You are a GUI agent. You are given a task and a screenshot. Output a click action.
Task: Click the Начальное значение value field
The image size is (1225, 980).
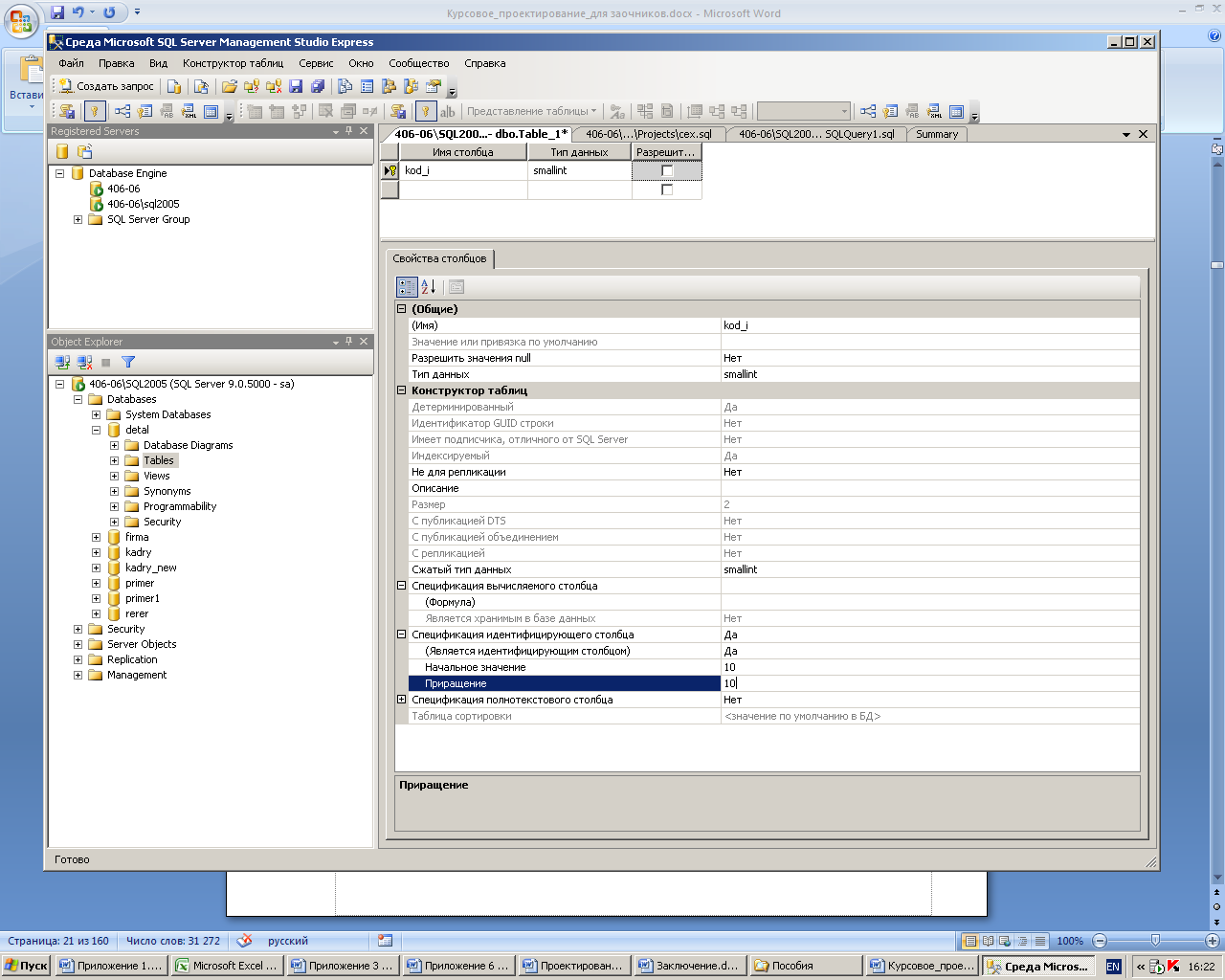pyautogui.click(x=930, y=667)
